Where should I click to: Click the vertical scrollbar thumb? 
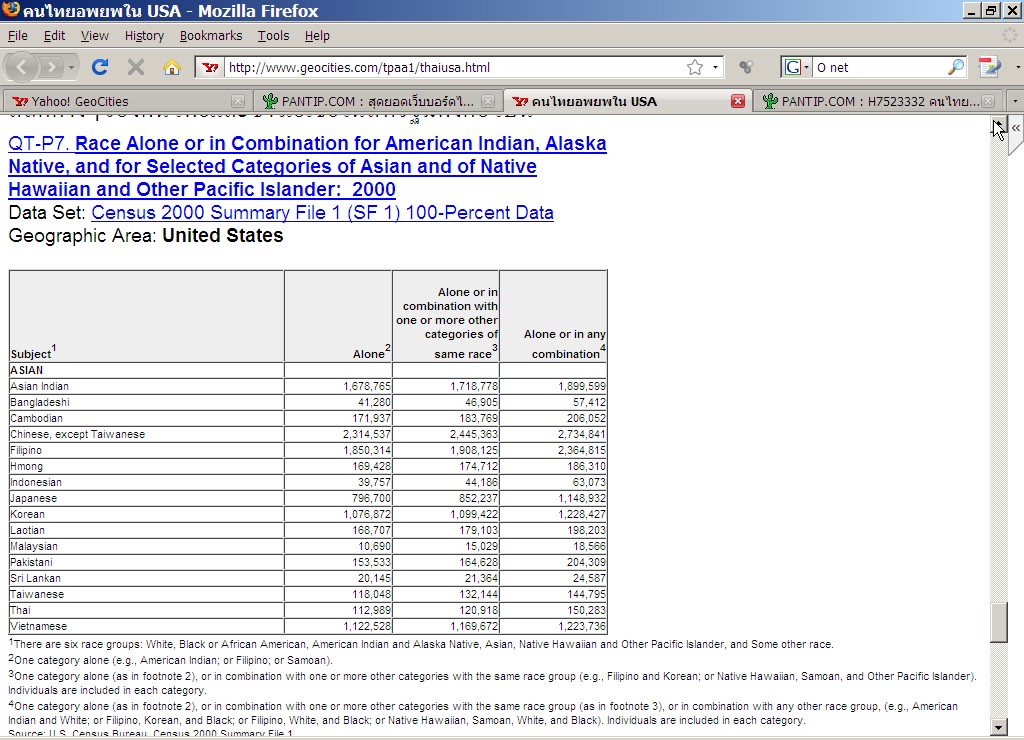pyautogui.click(x=999, y=622)
